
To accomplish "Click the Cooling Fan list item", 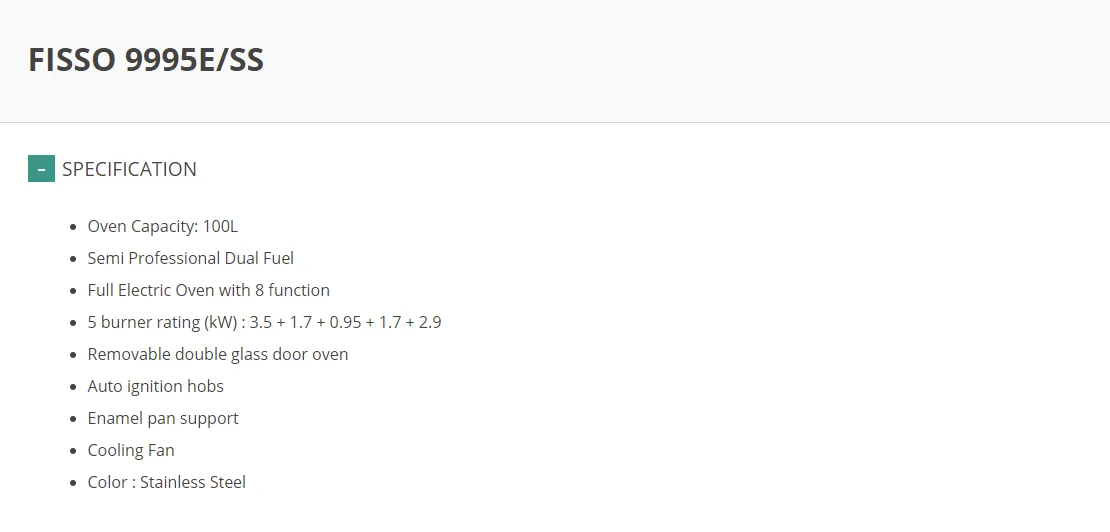I will 131,450.
